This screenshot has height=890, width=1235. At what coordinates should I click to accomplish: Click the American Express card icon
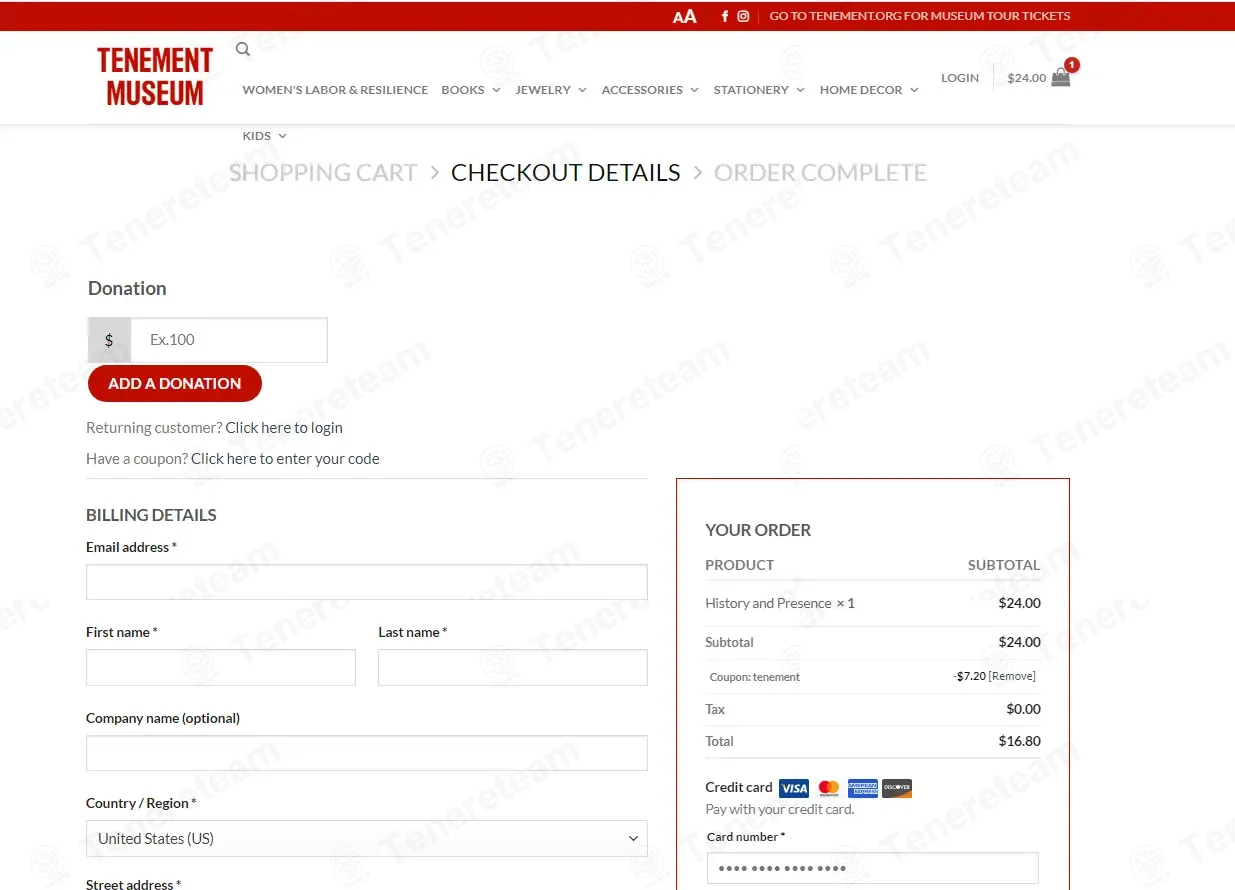pos(863,788)
